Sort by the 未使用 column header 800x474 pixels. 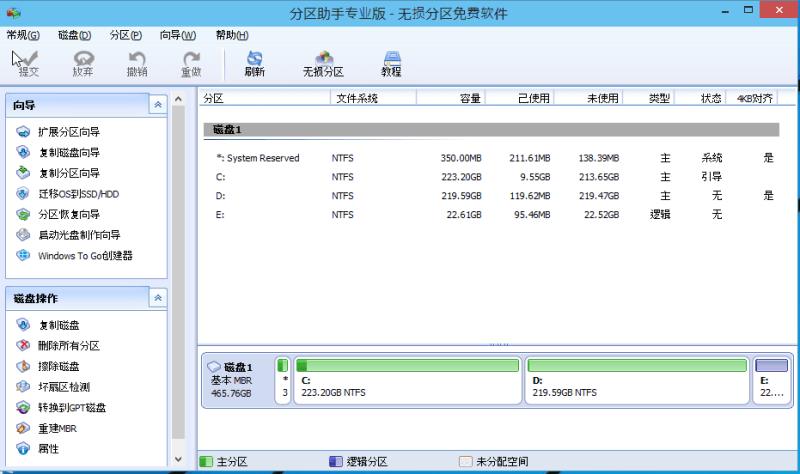click(x=588, y=98)
